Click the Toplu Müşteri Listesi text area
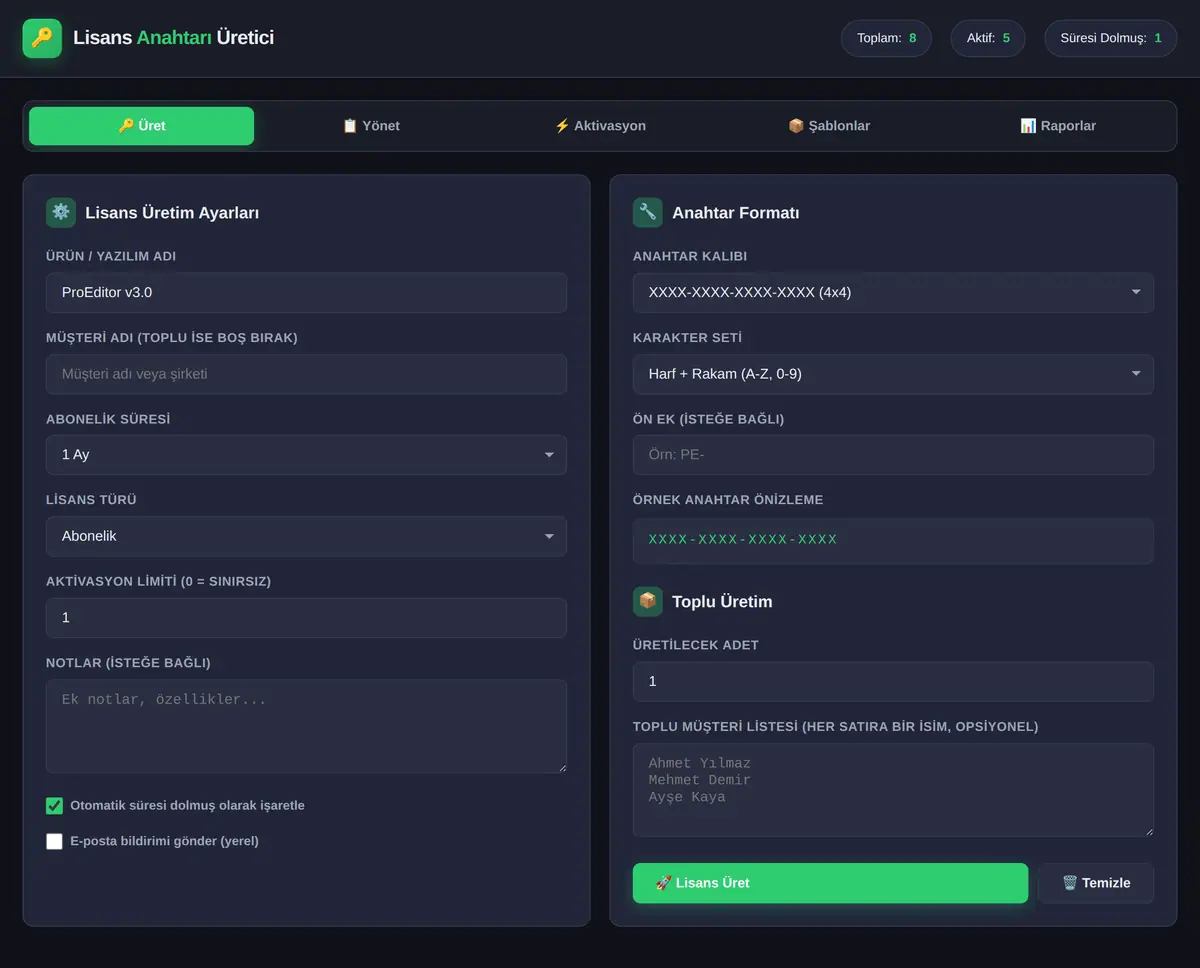The image size is (1200, 968). pyautogui.click(x=893, y=790)
